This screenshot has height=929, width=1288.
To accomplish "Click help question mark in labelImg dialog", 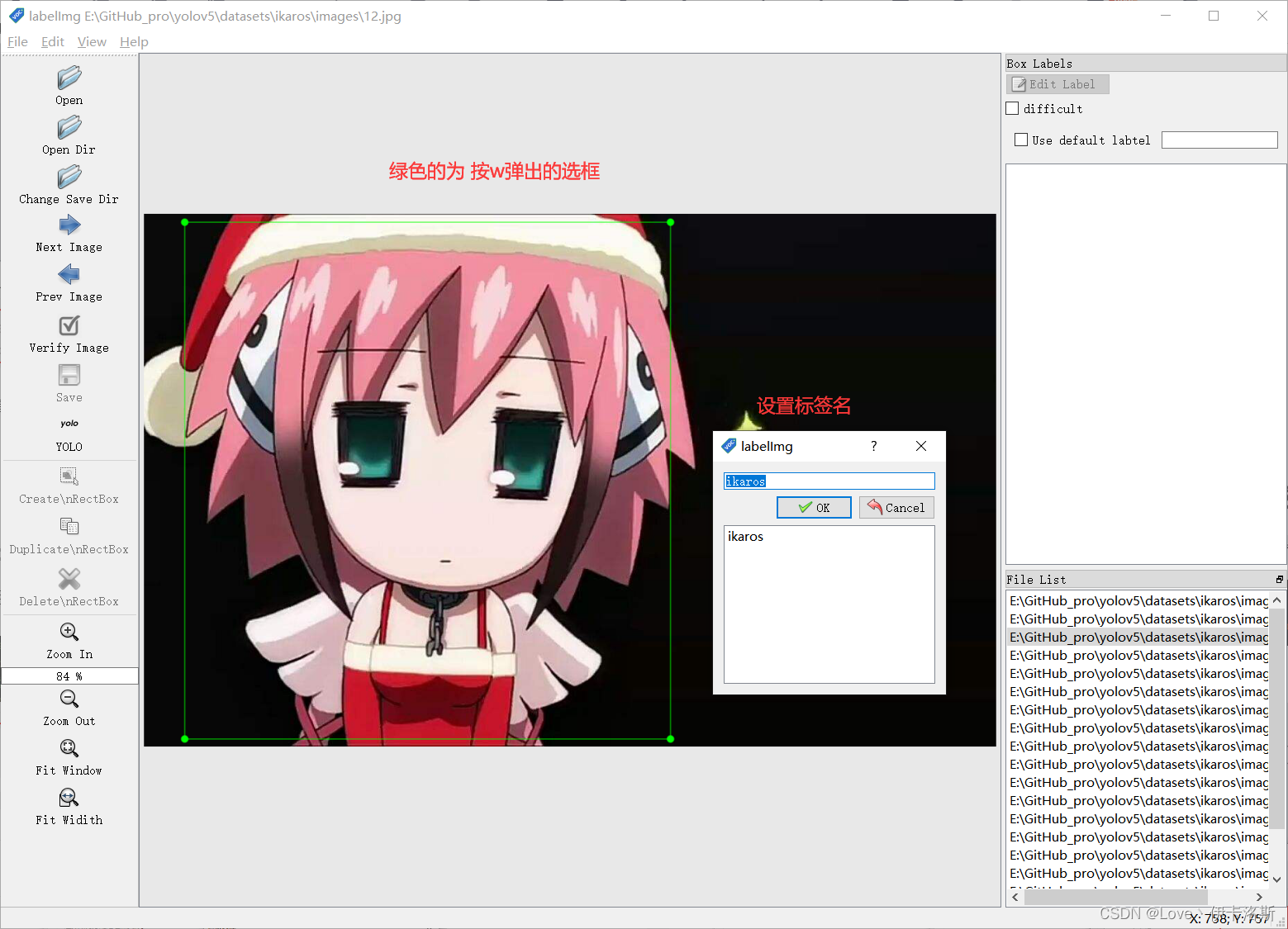I will (x=873, y=446).
